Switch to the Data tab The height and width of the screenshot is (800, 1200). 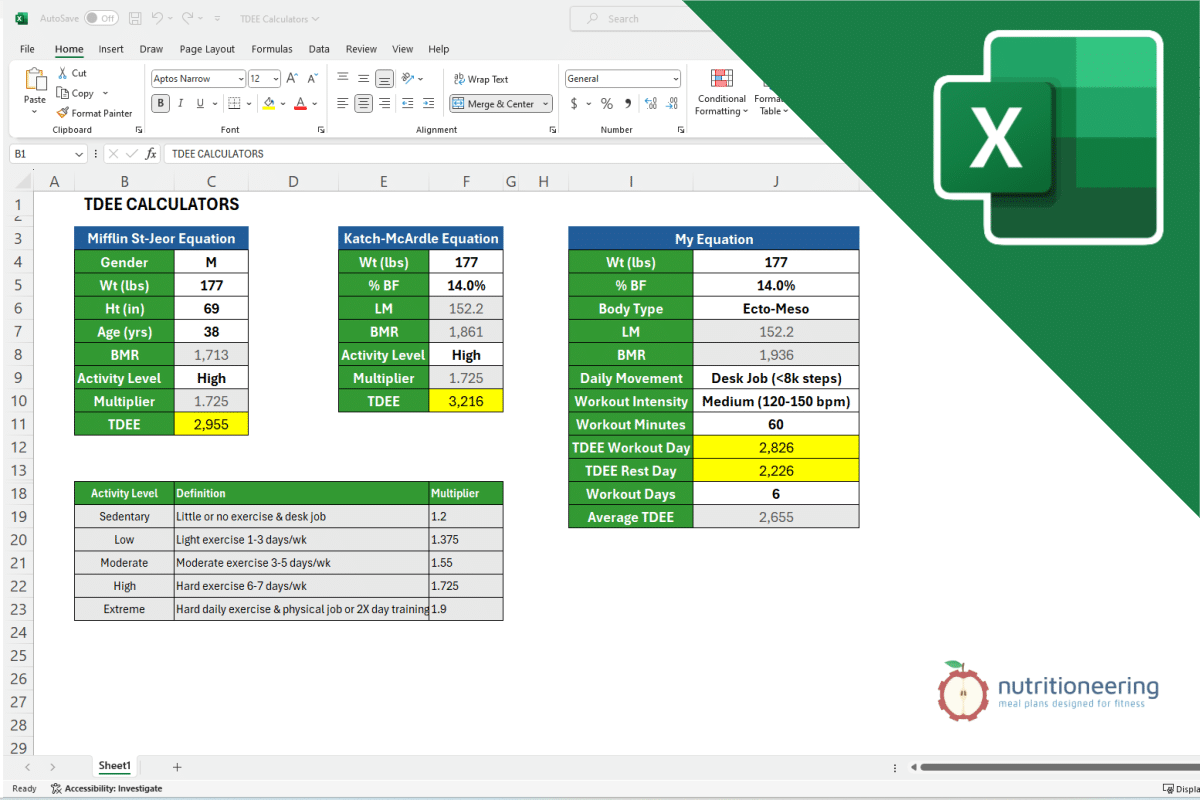pos(319,49)
